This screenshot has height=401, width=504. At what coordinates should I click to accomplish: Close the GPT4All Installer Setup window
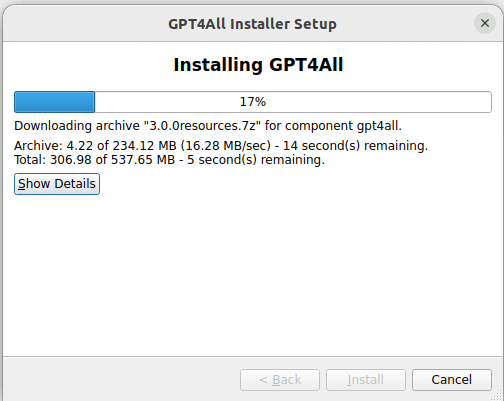click(x=485, y=23)
